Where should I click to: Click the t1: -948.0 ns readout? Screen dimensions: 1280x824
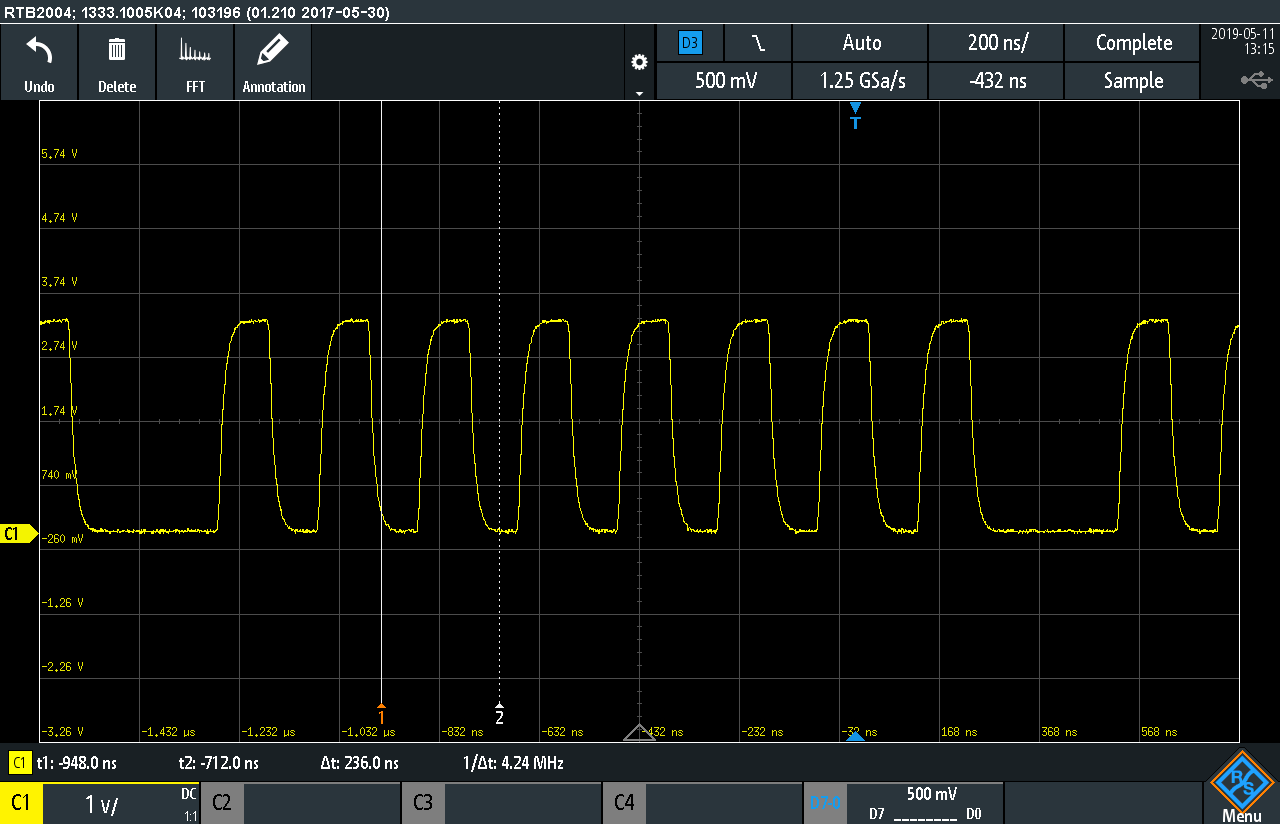76,764
